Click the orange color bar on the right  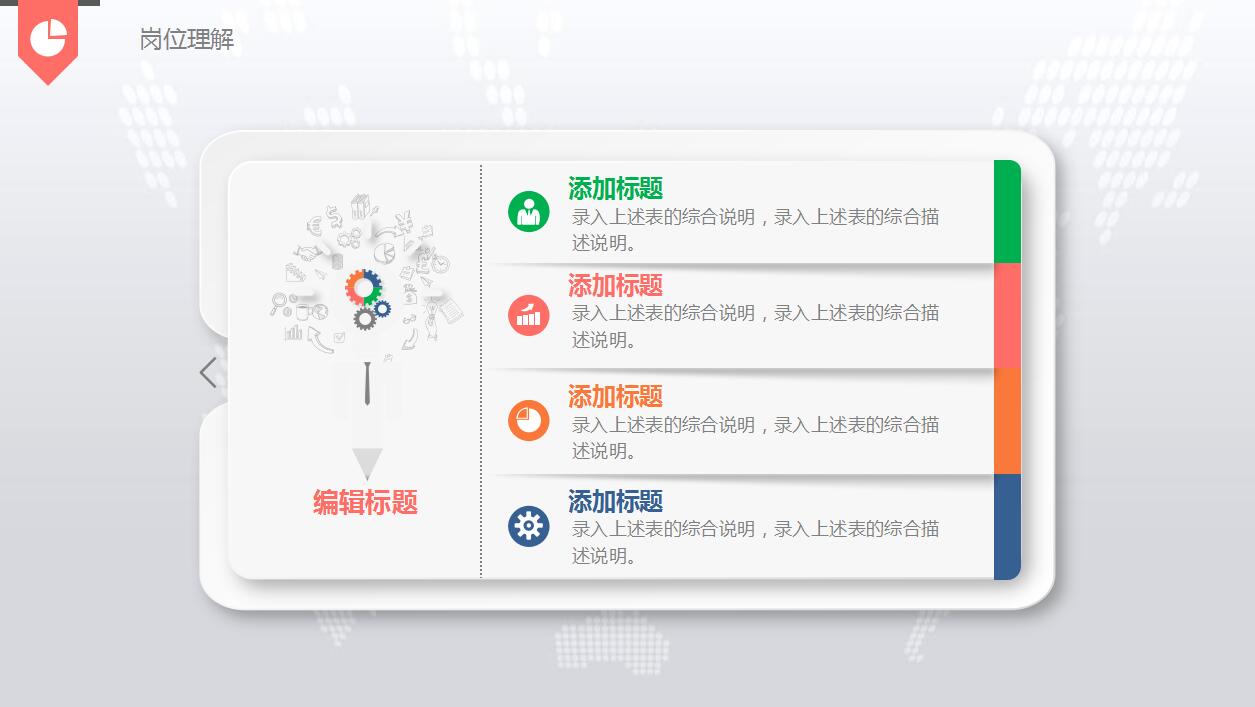point(1007,420)
